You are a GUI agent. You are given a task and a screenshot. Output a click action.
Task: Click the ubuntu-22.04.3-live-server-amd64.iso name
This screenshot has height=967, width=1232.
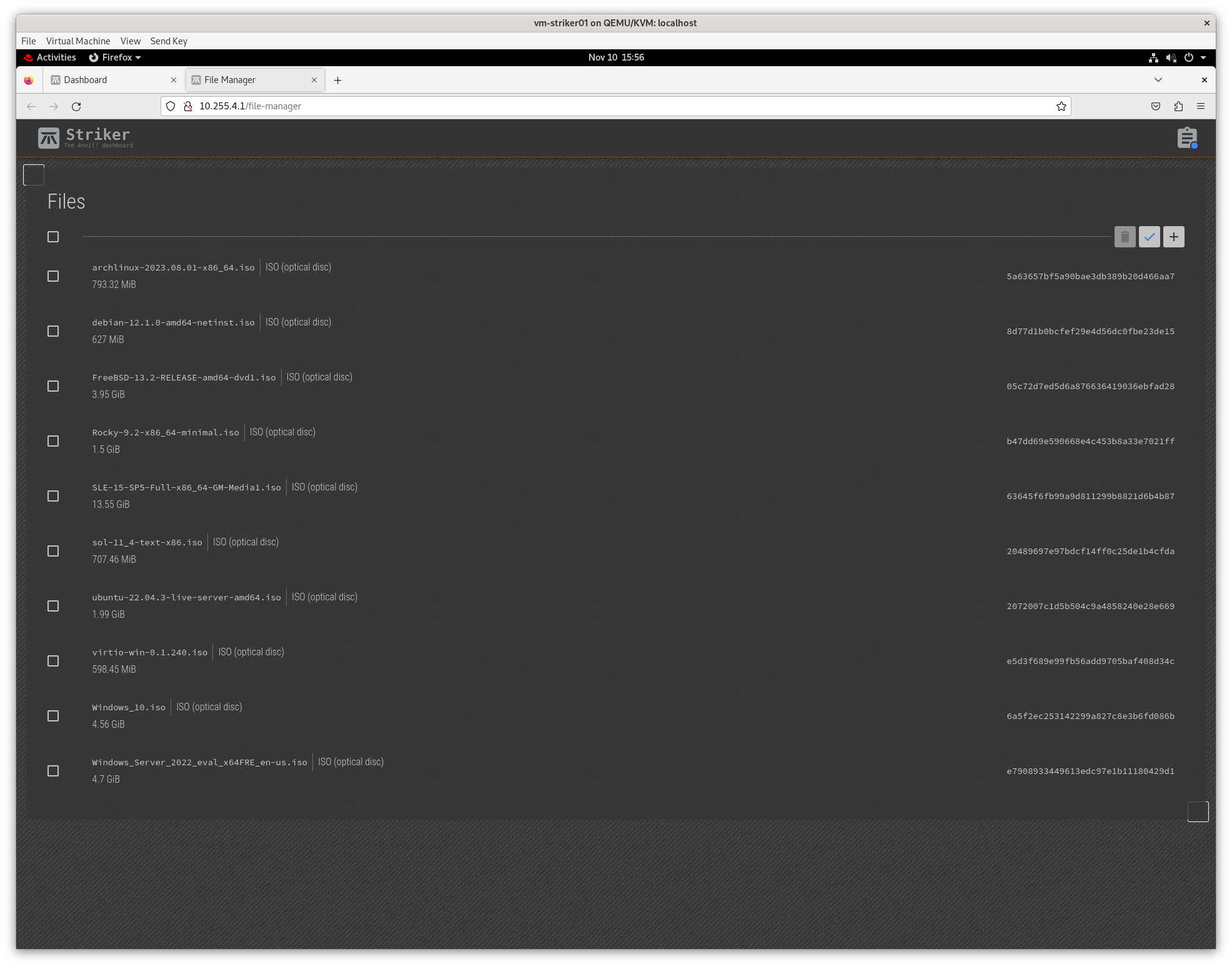click(x=187, y=598)
